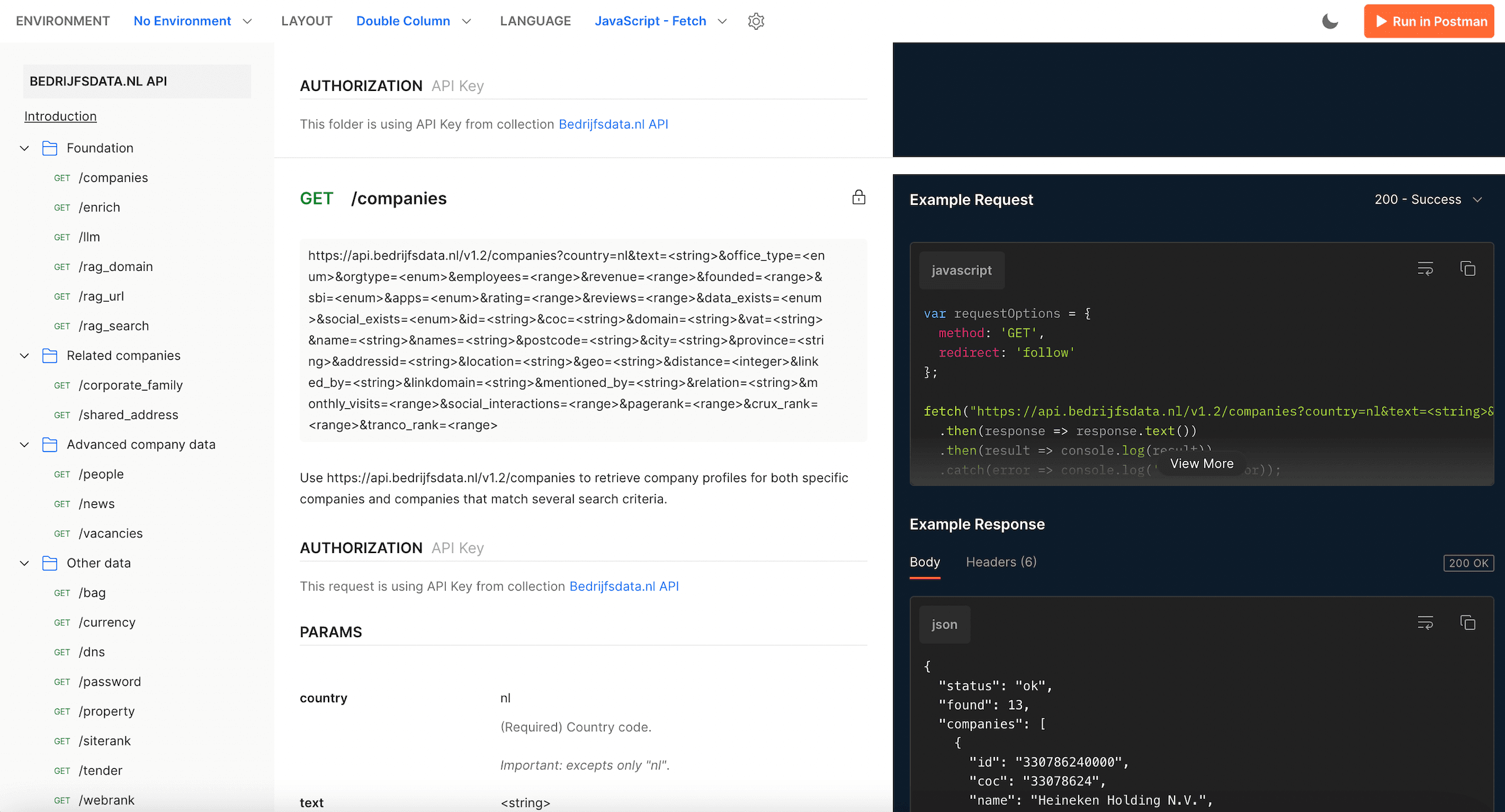Select the Body response tab

click(x=924, y=562)
